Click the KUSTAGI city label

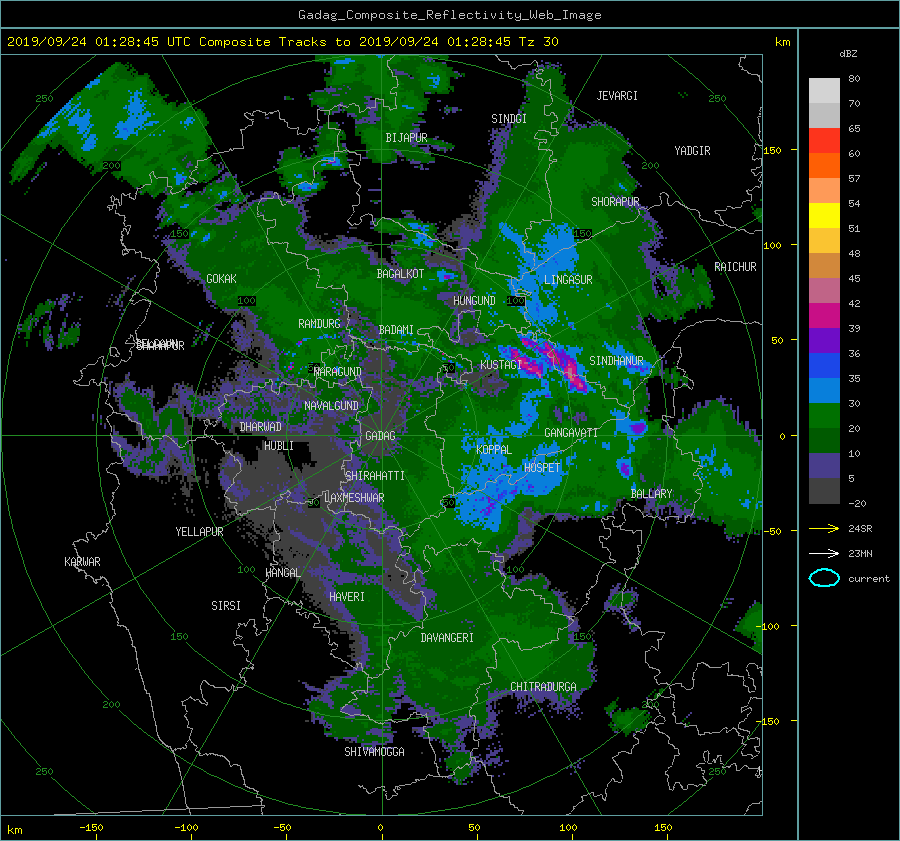[x=501, y=365]
